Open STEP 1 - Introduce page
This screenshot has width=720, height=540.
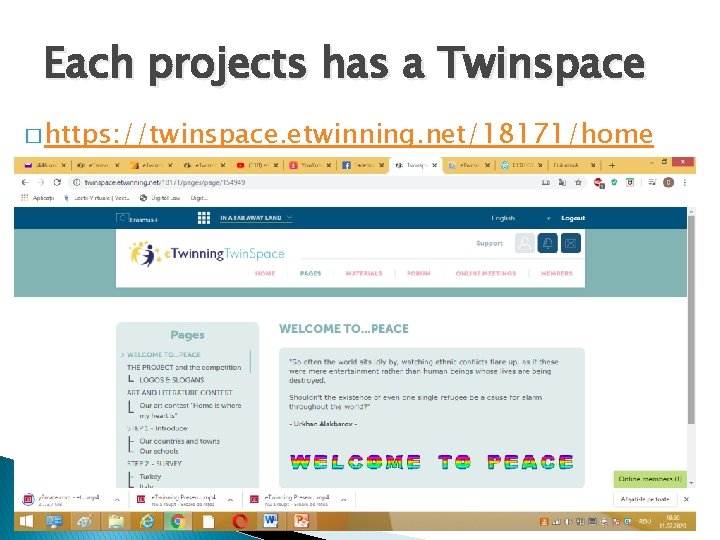(x=157, y=428)
